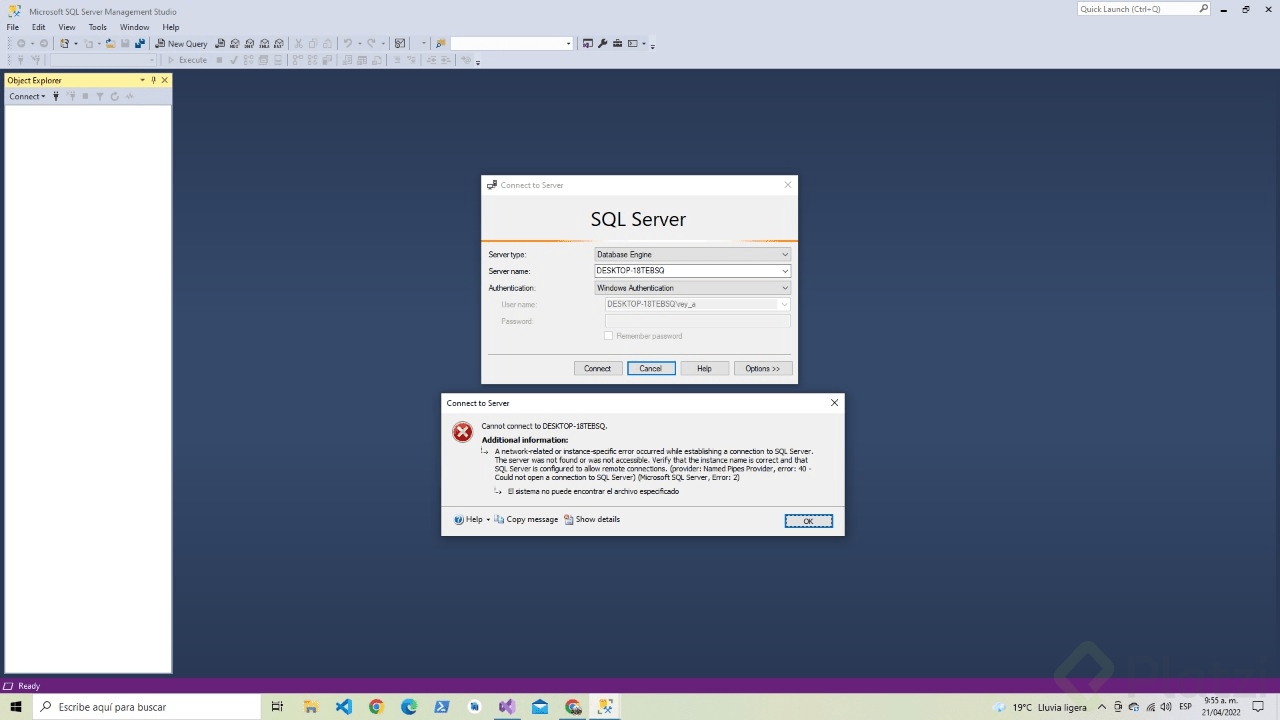1280x720 pixels.
Task: Open the Help menu in menu bar
Action: 171,27
